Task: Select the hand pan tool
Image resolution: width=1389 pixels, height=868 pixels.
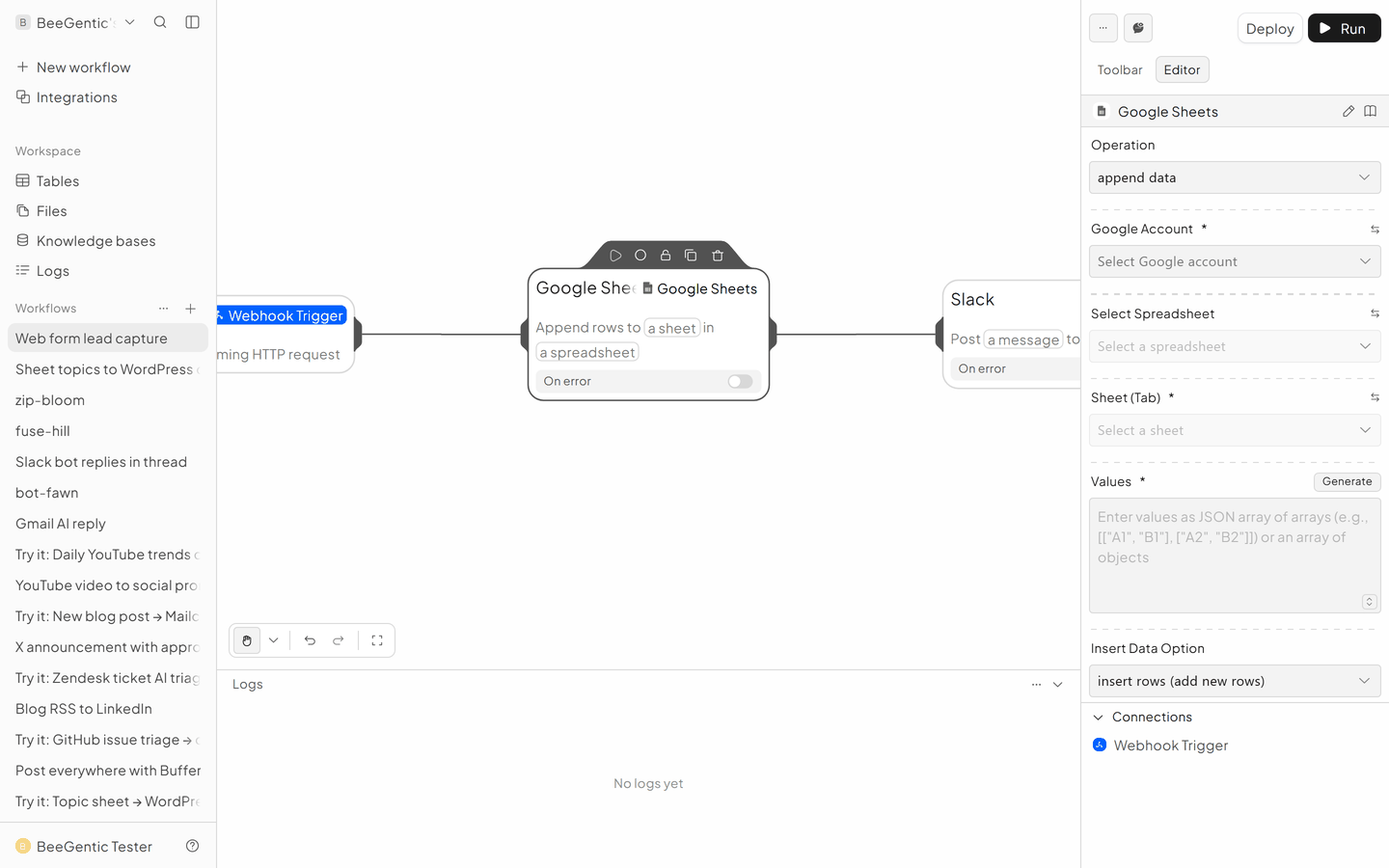Action: [247, 640]
